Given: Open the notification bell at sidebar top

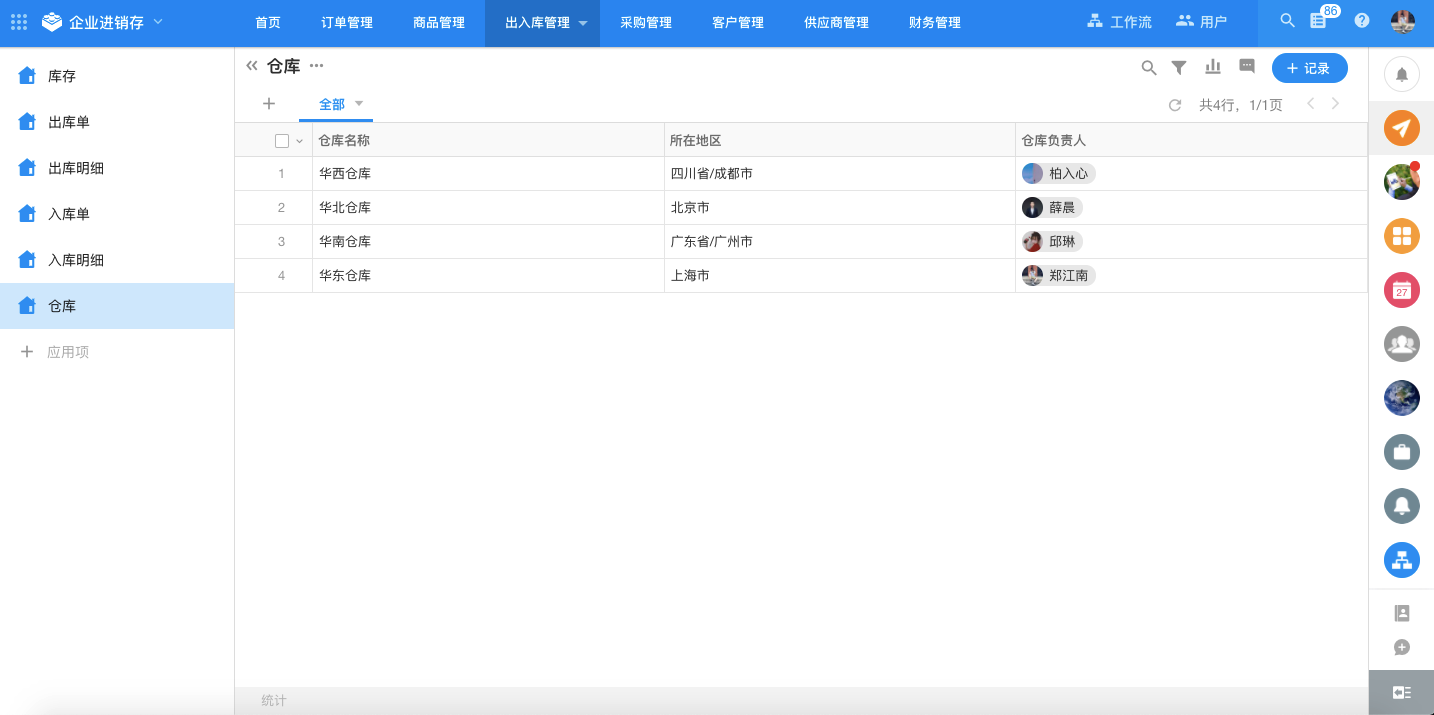Looking at the screenshot, I should click(x=1401, y=74).
